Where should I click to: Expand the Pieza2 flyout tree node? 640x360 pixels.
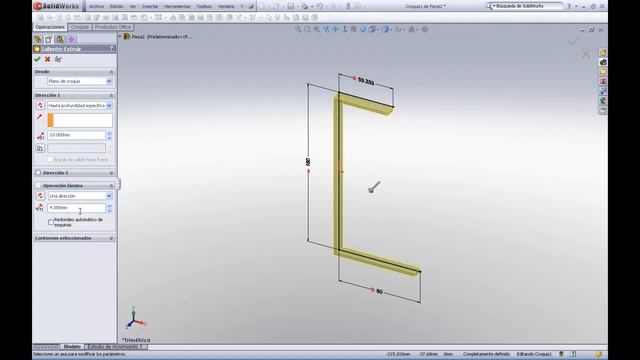pos(120,36)
